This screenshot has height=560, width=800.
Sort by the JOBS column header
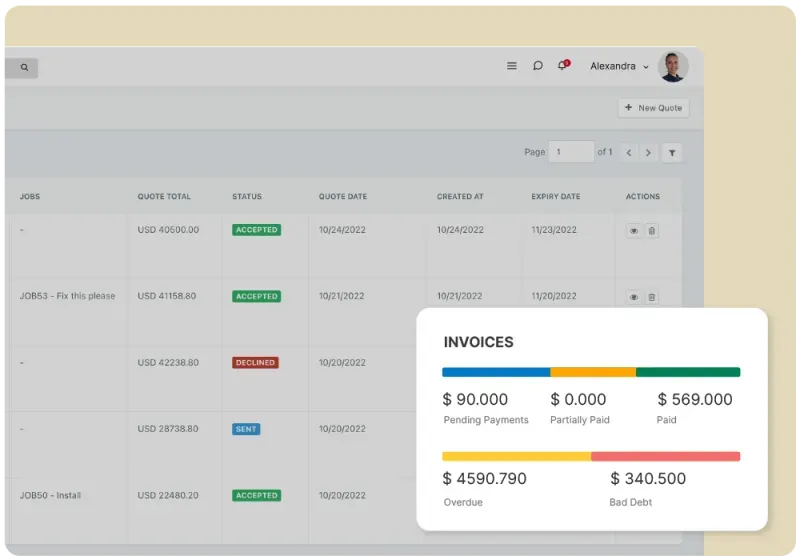pos(30,196)
